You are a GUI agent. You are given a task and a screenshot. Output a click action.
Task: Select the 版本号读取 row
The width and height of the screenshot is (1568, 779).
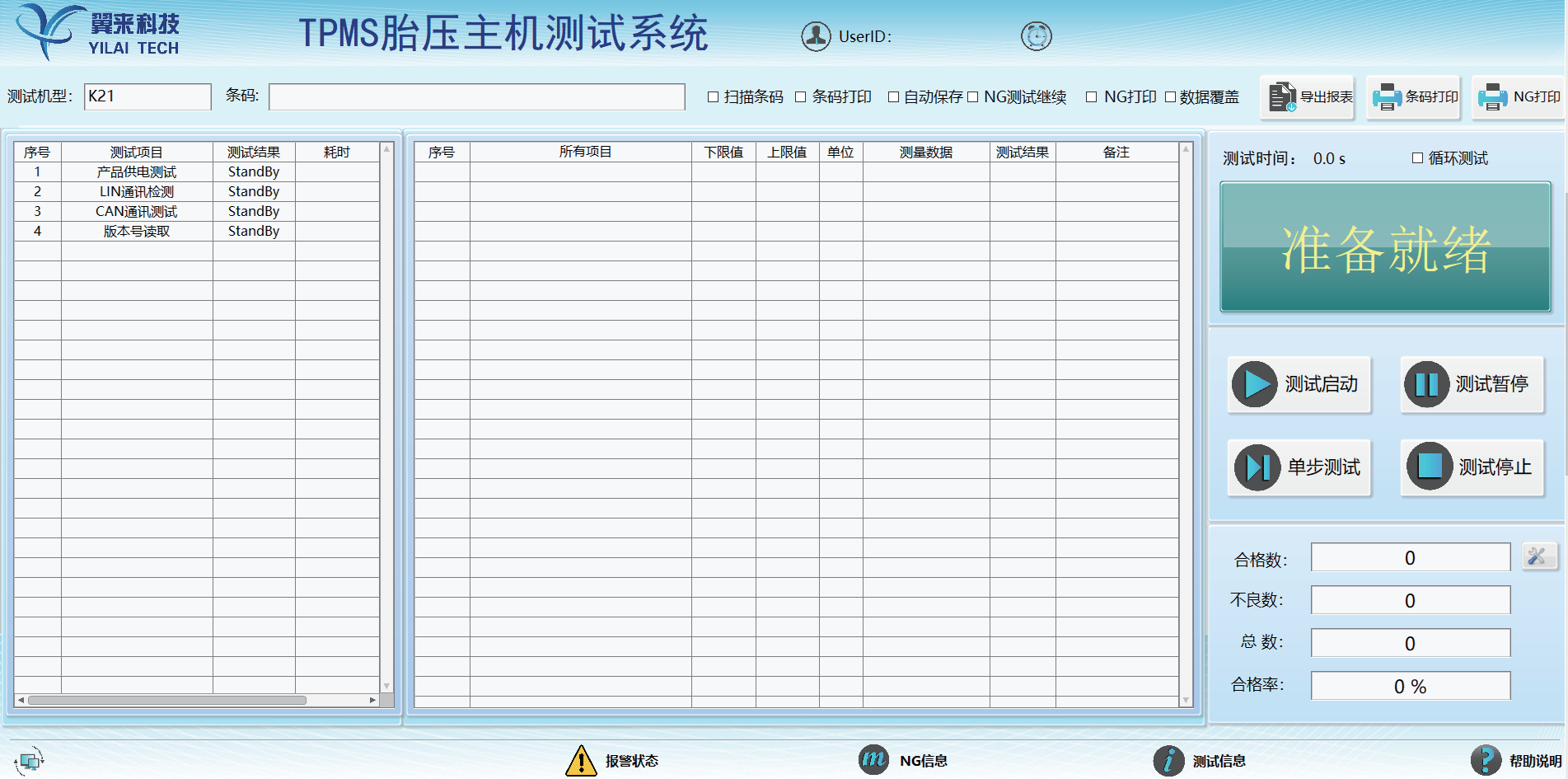pos(196,231)
